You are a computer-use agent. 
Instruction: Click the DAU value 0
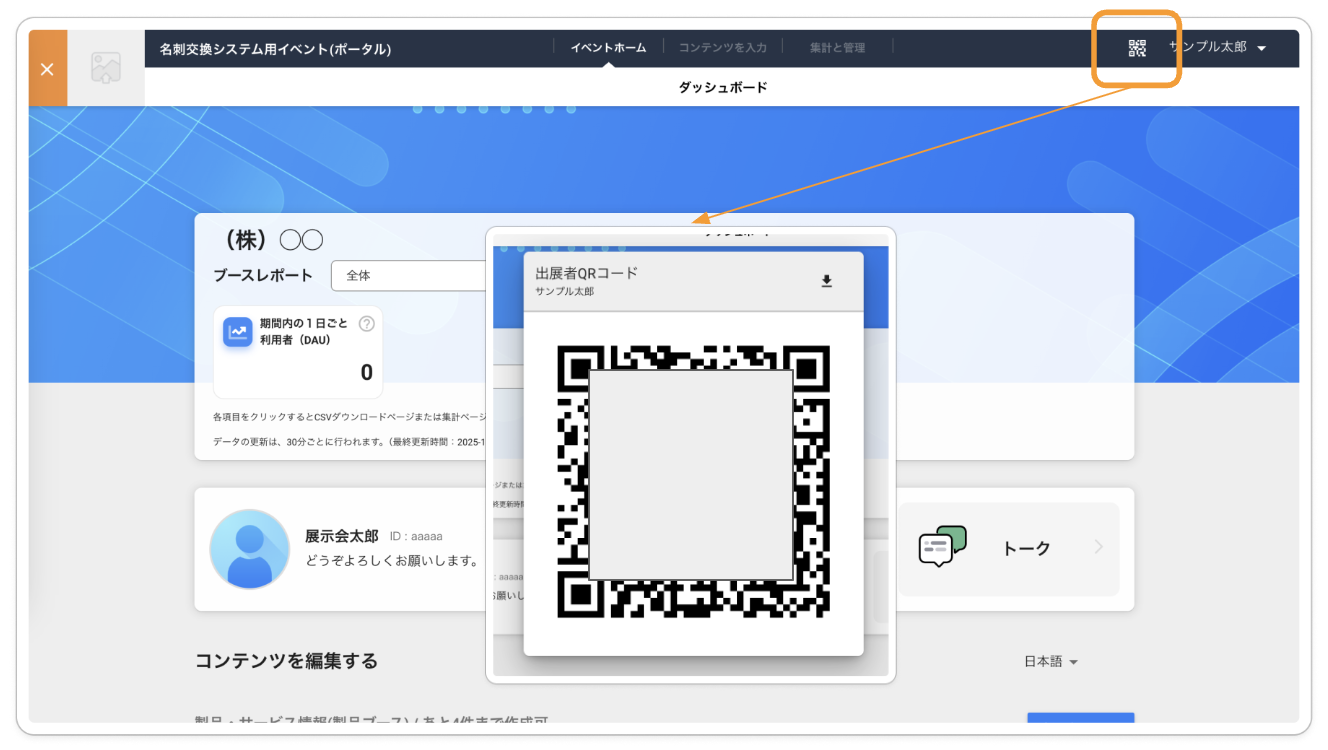click(366, 373)
